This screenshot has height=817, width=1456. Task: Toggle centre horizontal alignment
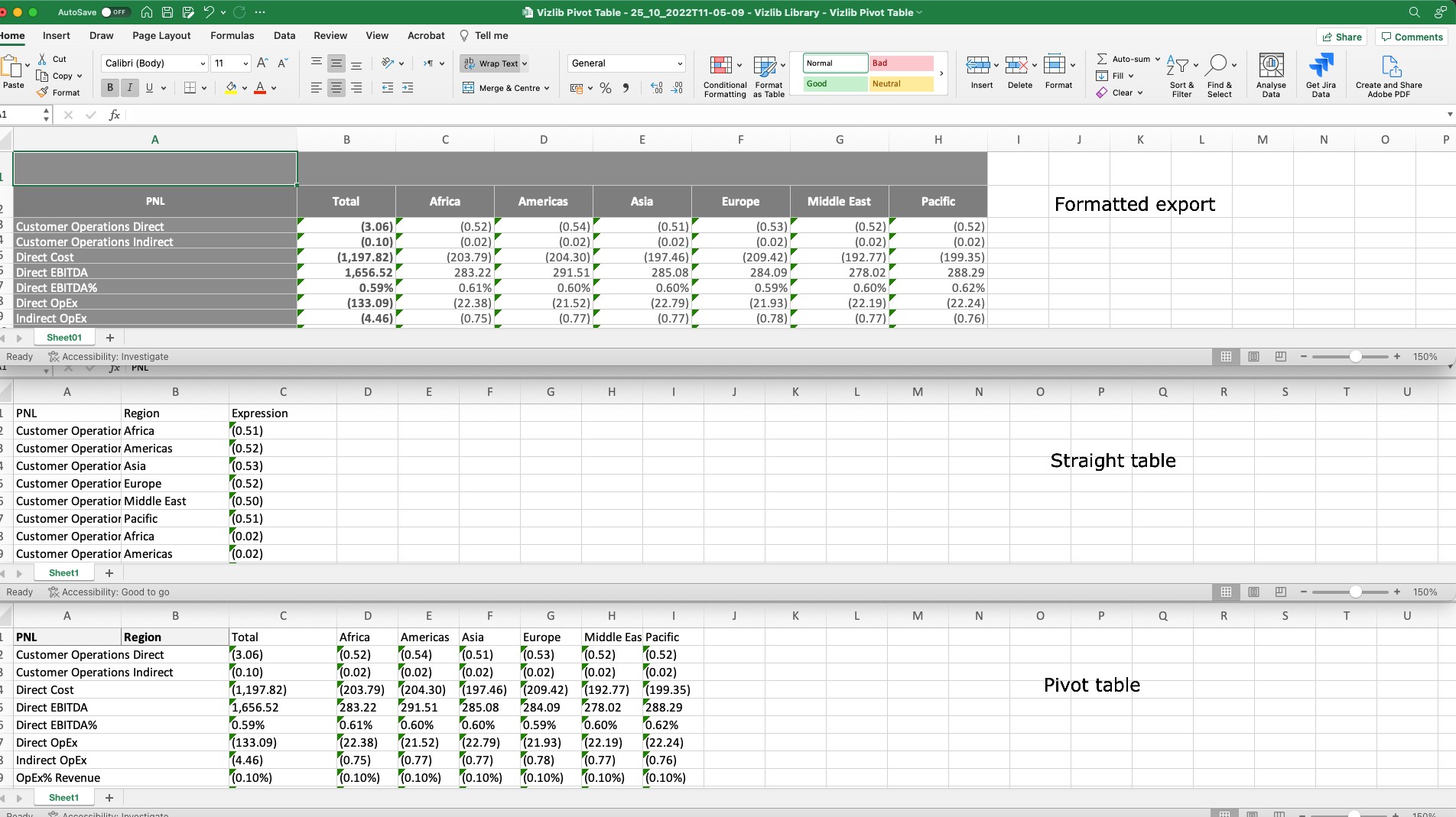coord(336,88)
